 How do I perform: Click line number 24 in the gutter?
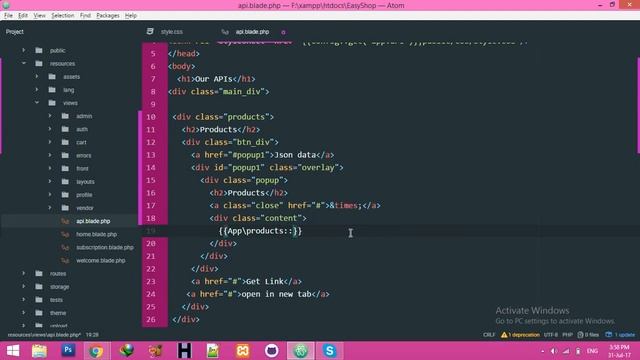point(151,294)
